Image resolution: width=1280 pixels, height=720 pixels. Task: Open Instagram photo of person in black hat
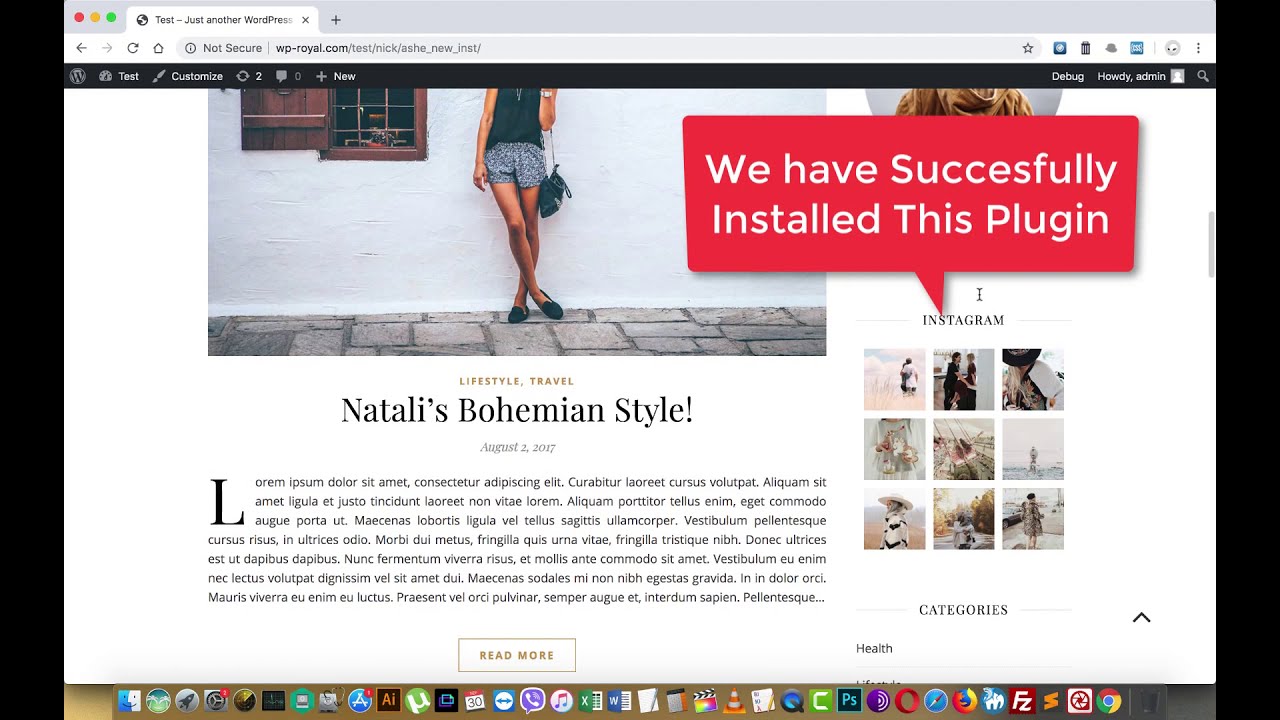point(1033,379)
